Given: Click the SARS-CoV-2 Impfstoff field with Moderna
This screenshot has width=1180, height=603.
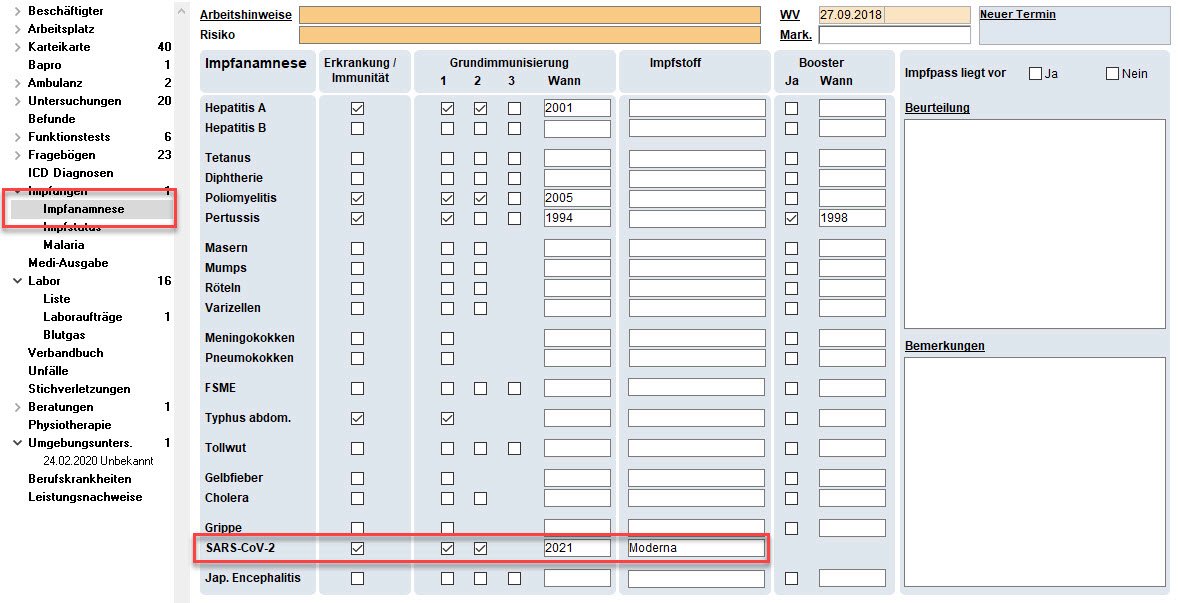Looking at the screenshot, I should pos(696,548).
